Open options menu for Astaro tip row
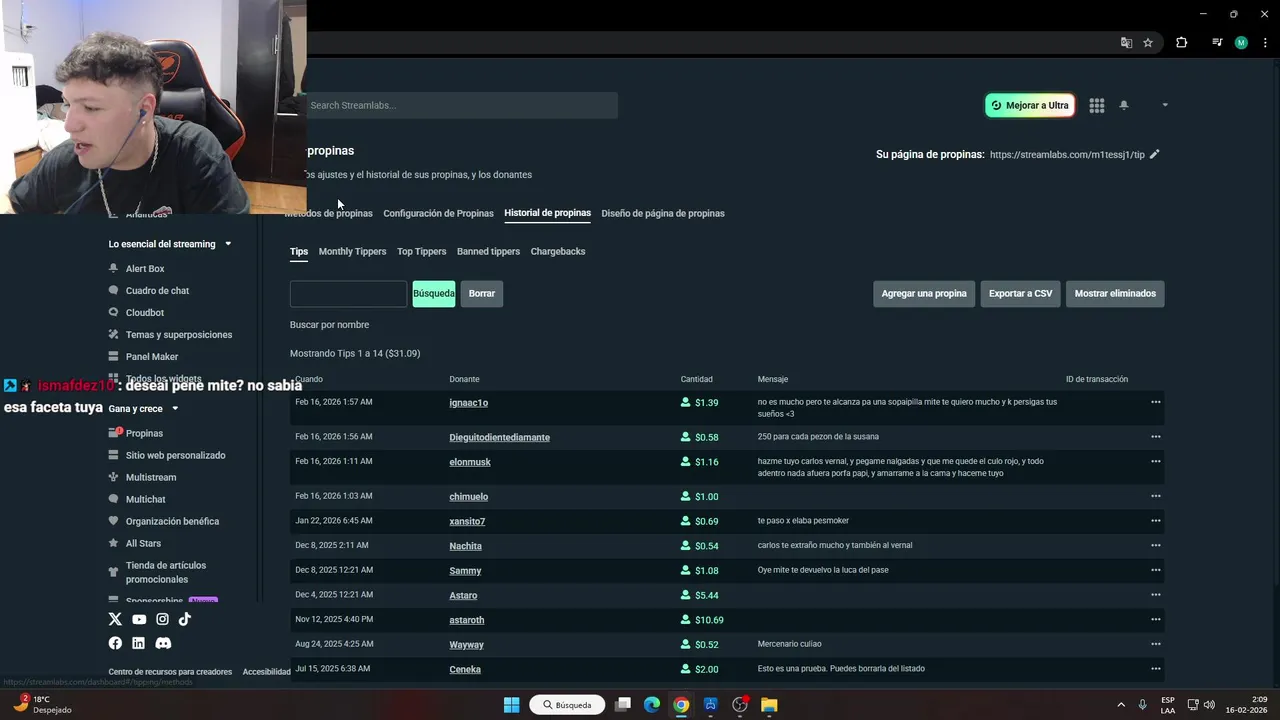Screen dimensions: 1280x720 coord(1155,594)
